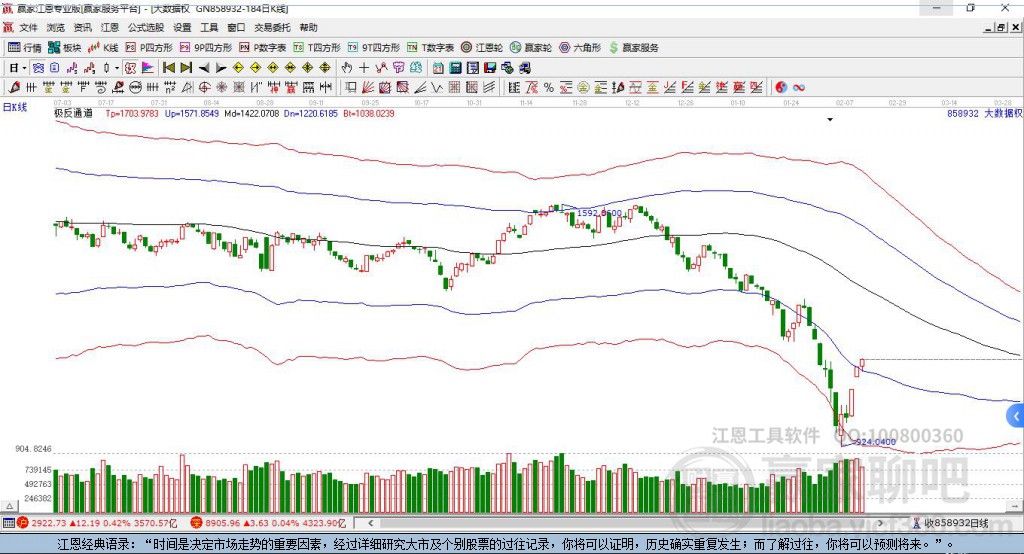
Task: Jump to first bar arrow icon
Action: [169, 68]
